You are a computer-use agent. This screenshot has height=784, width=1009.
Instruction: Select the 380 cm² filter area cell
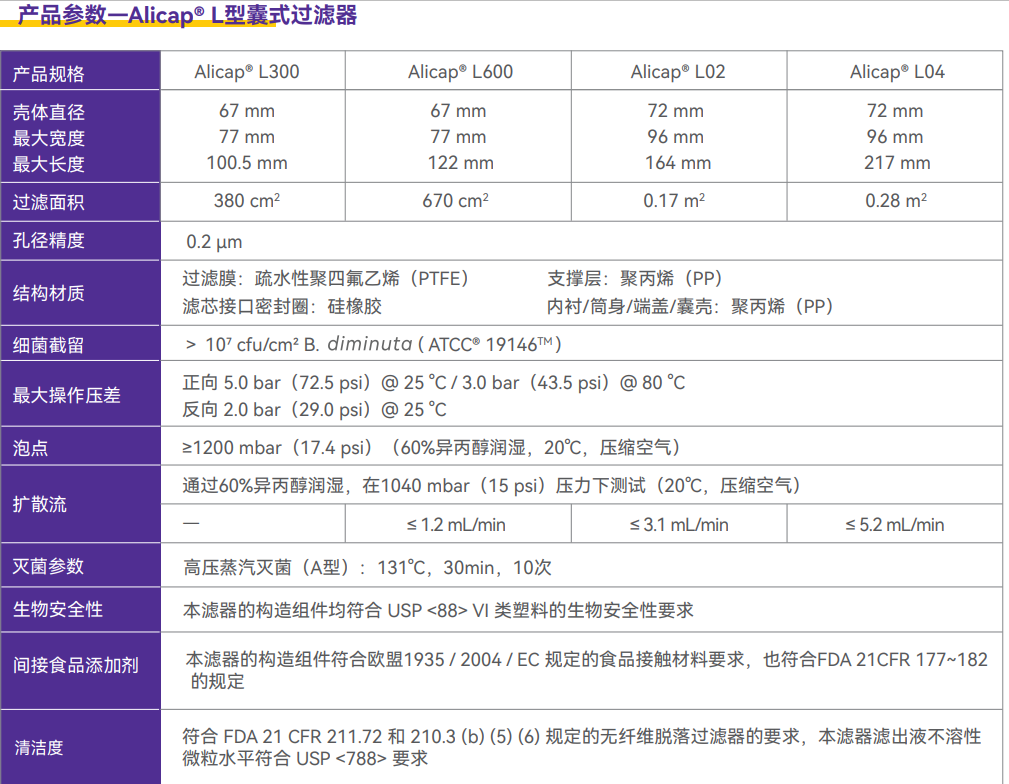(x=247, y=201)
